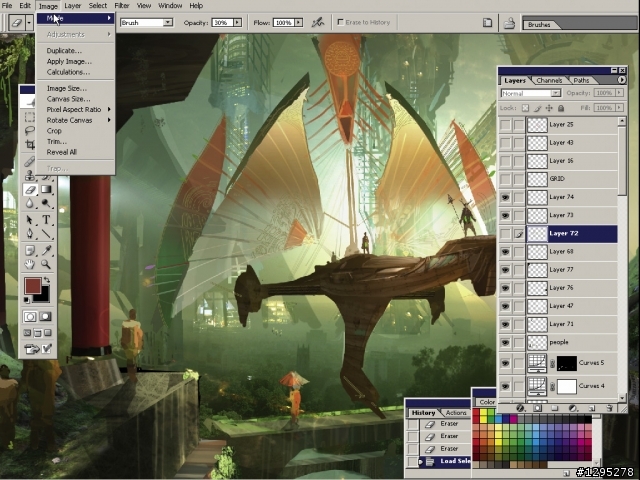Open the Brushes palette well tab
Image resolution: width=640 pixels, height=480 pixels.
click(539, 24)
